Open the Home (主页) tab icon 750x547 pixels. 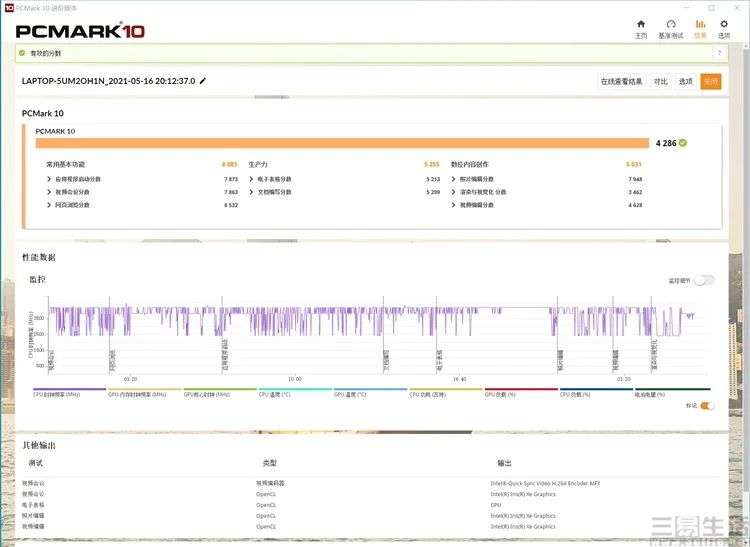point(641,24)
